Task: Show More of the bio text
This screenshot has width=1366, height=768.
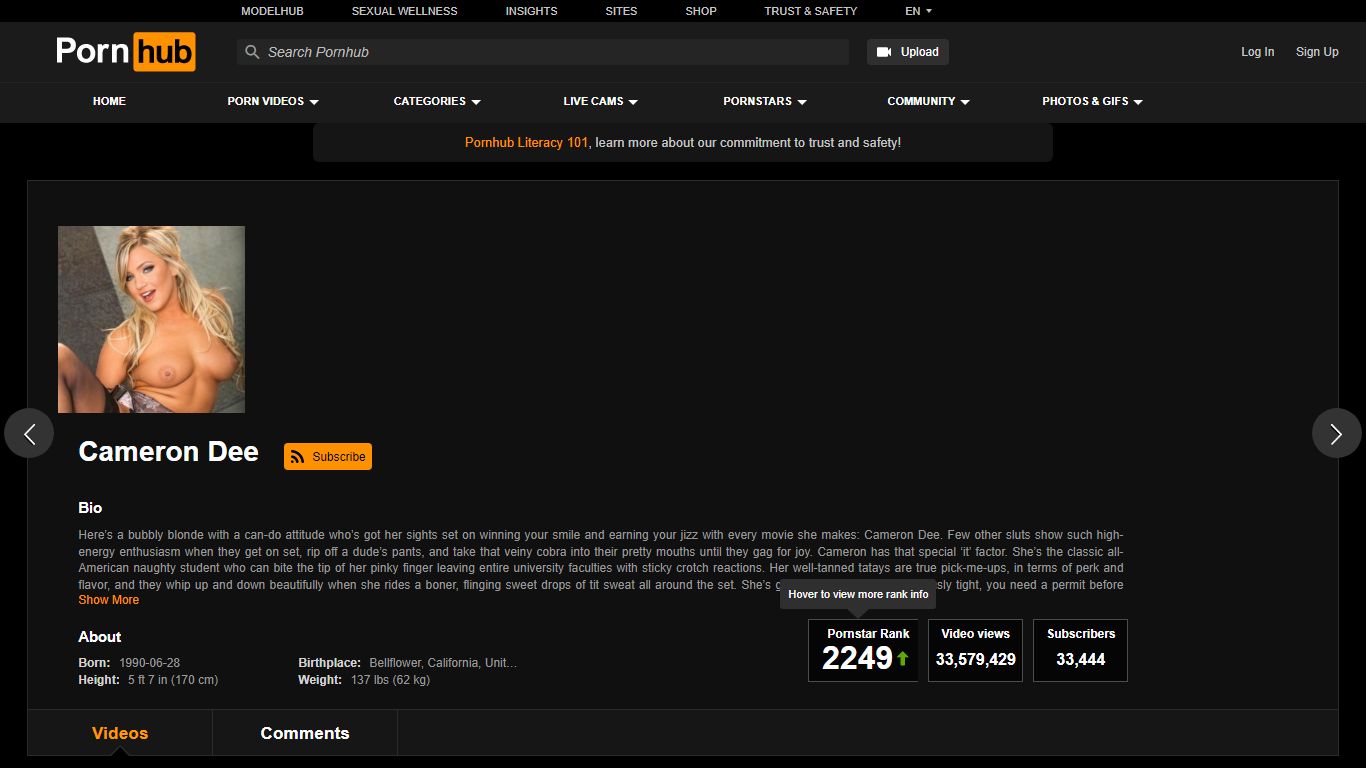Action: 109,600
